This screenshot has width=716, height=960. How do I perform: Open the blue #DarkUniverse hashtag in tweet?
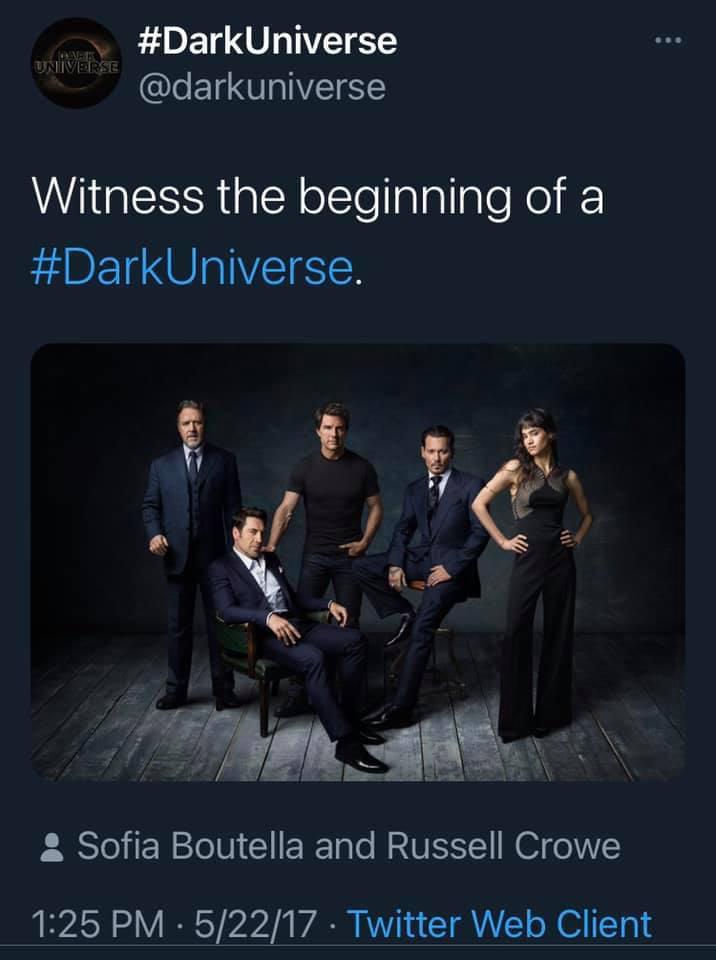(194, 266)
